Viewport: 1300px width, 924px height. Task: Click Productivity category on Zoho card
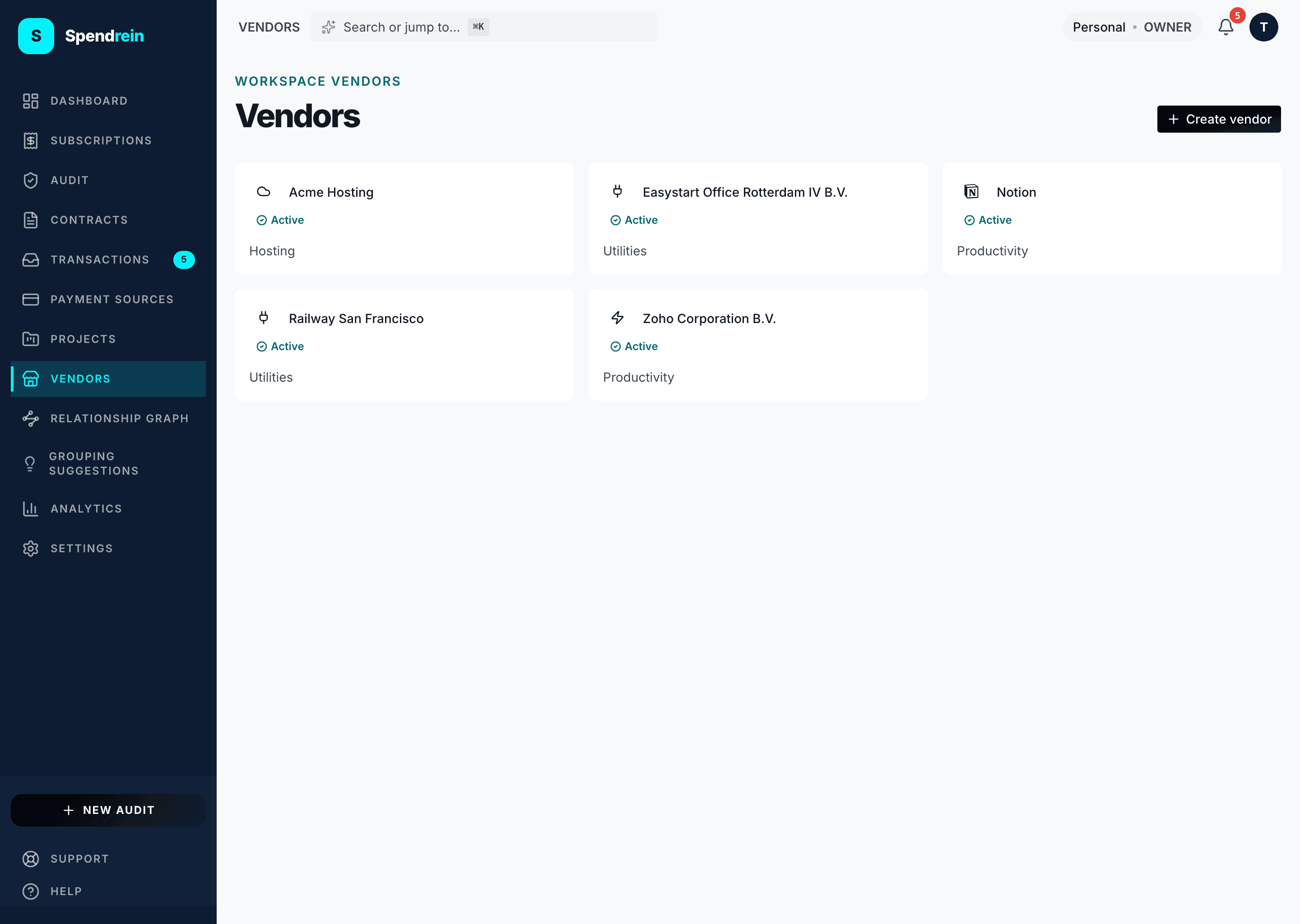point(639,377)
